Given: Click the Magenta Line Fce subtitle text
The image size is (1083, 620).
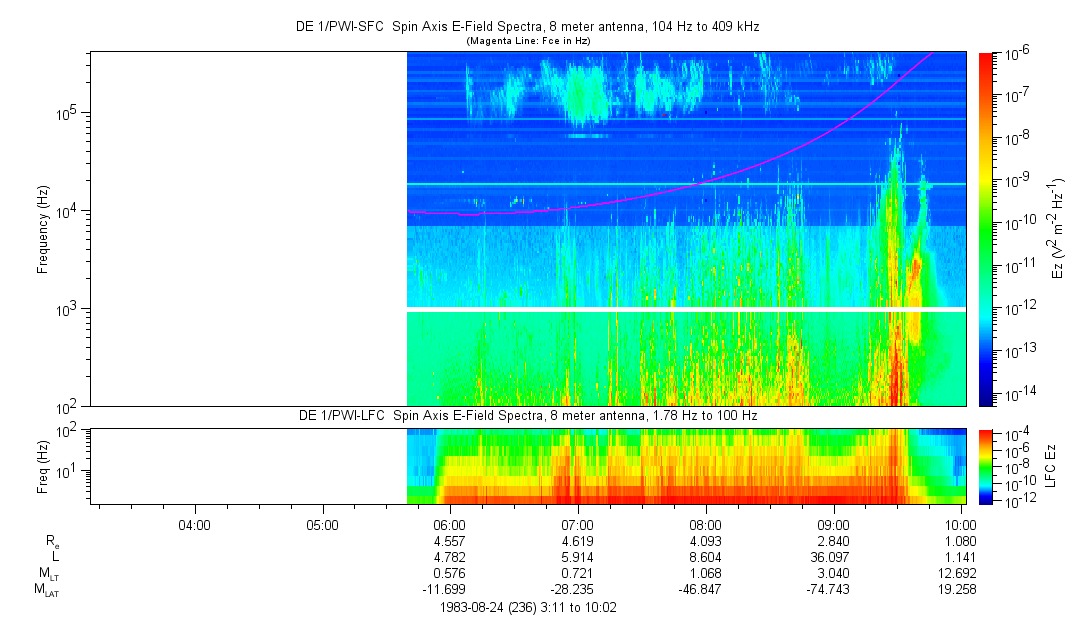Looking at the screenshot, I should click(x=528, y=40).
